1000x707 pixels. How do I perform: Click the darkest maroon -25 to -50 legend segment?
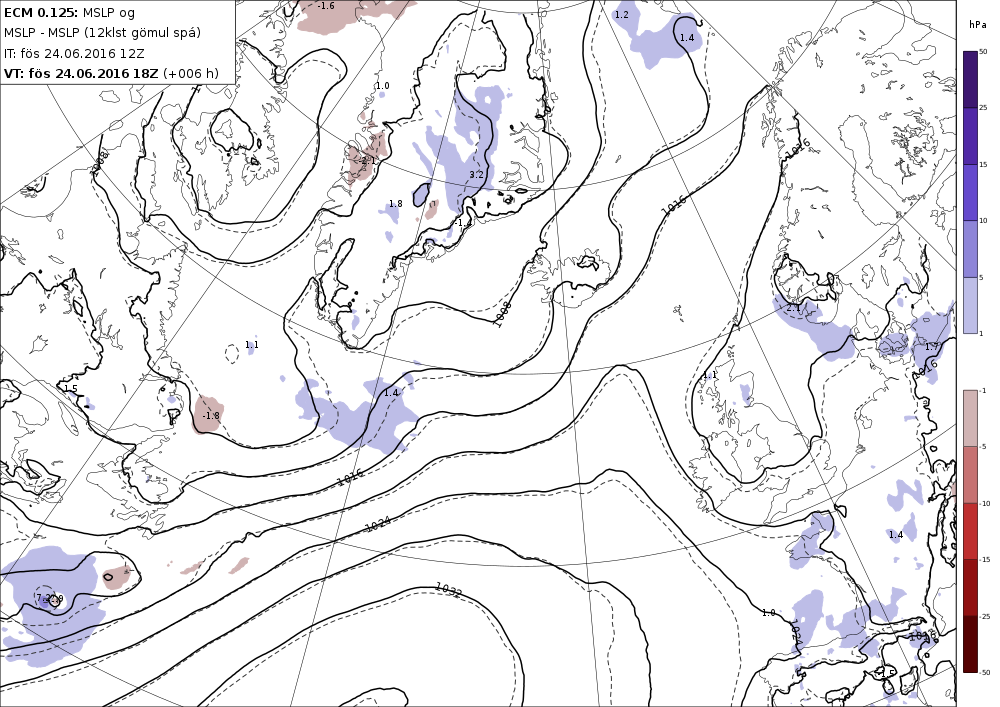coord(970,644)
